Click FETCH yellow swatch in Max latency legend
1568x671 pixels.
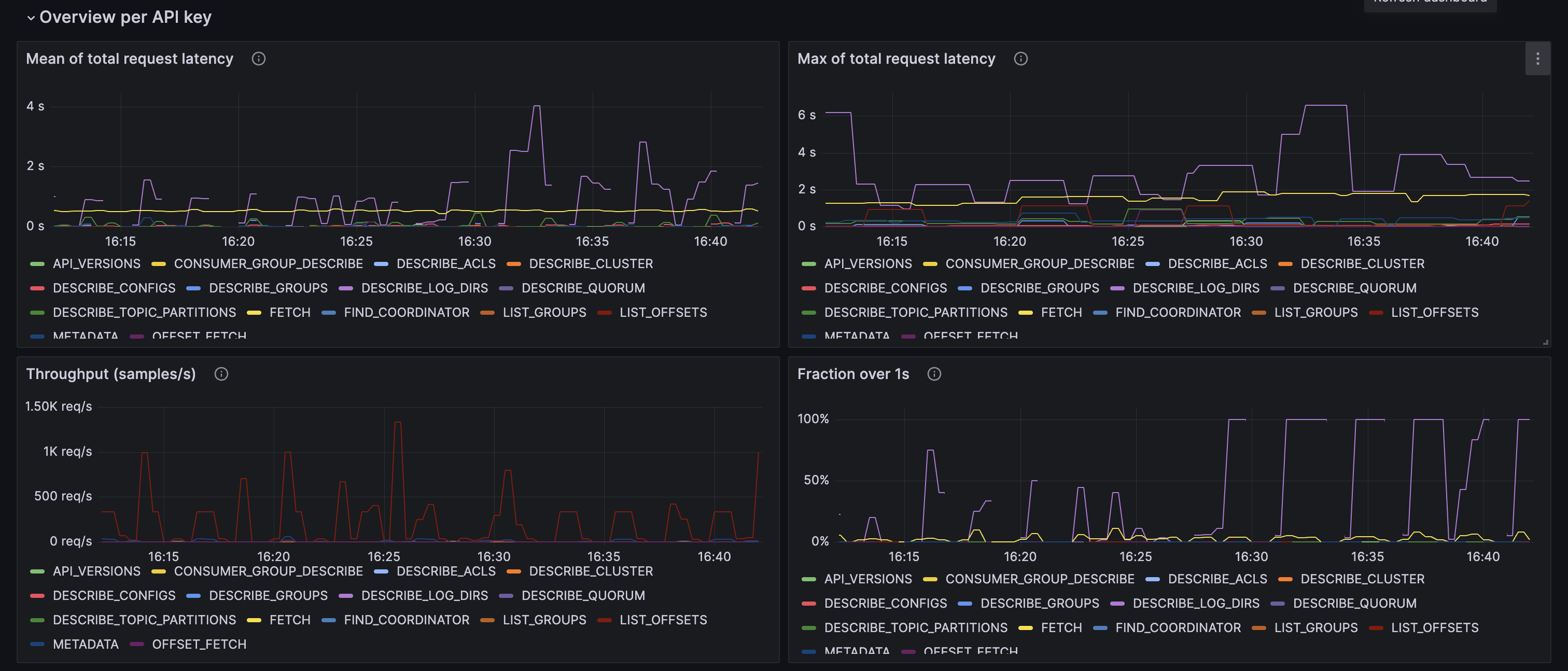pos(1026,313)
